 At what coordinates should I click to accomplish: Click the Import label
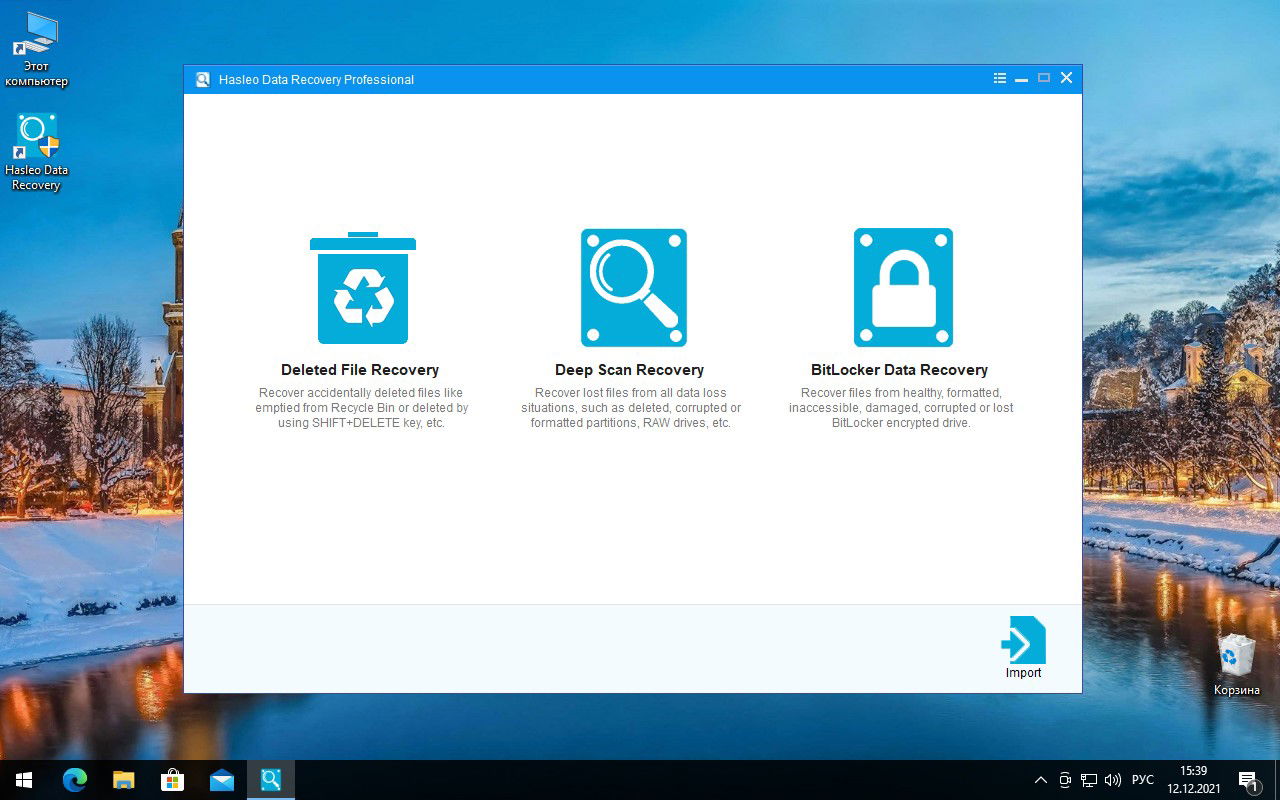pyautogui.click(x=1024, y=673)
